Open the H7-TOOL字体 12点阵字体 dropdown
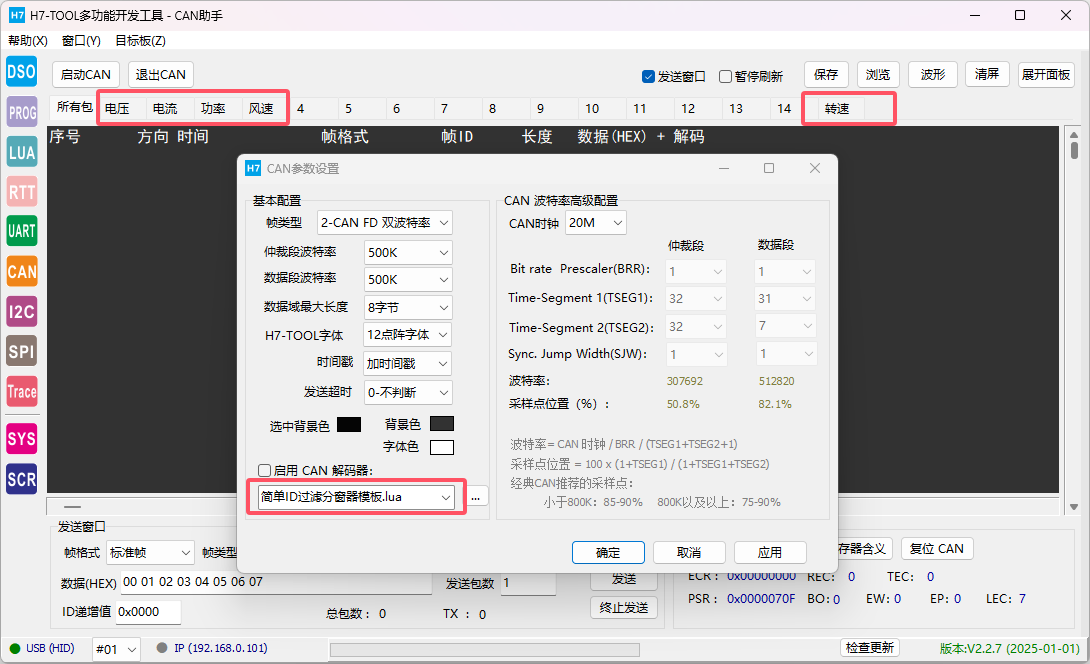This screenshot has width=1090, height=664. pos(408,334)
